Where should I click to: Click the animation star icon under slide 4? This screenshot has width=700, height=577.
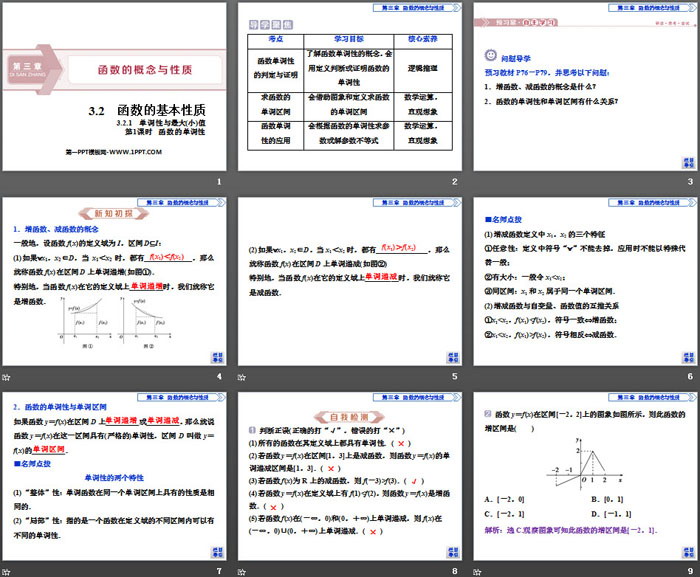click(x=7, y=376)
